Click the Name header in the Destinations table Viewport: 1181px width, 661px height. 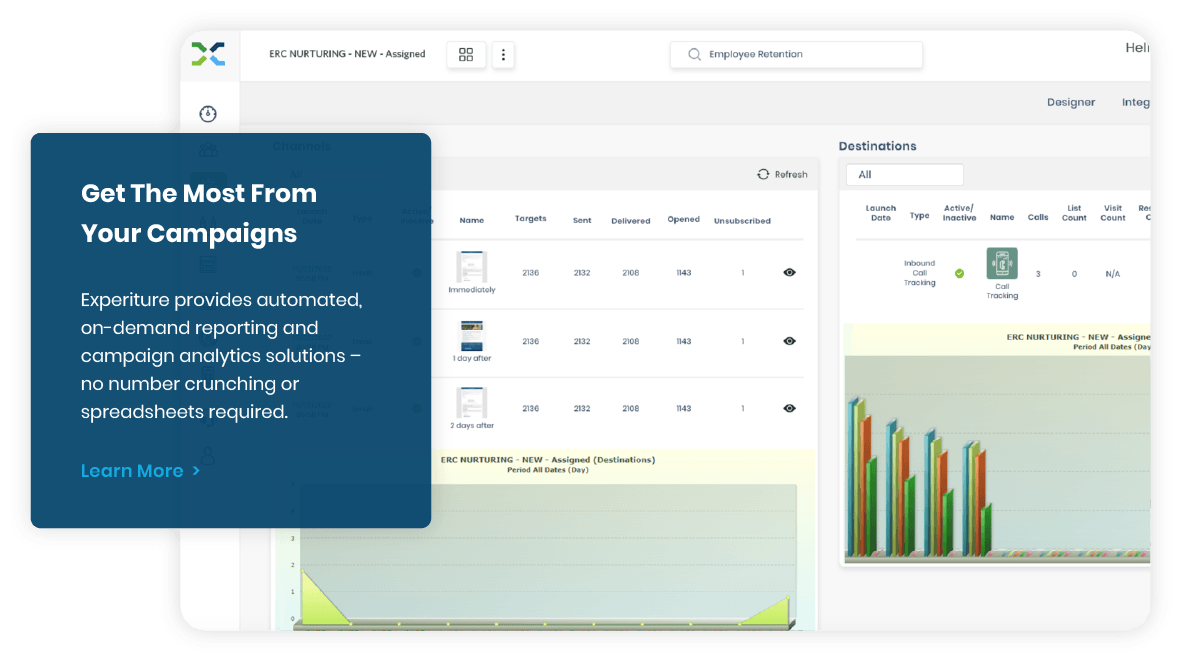tap(1002, 218)
